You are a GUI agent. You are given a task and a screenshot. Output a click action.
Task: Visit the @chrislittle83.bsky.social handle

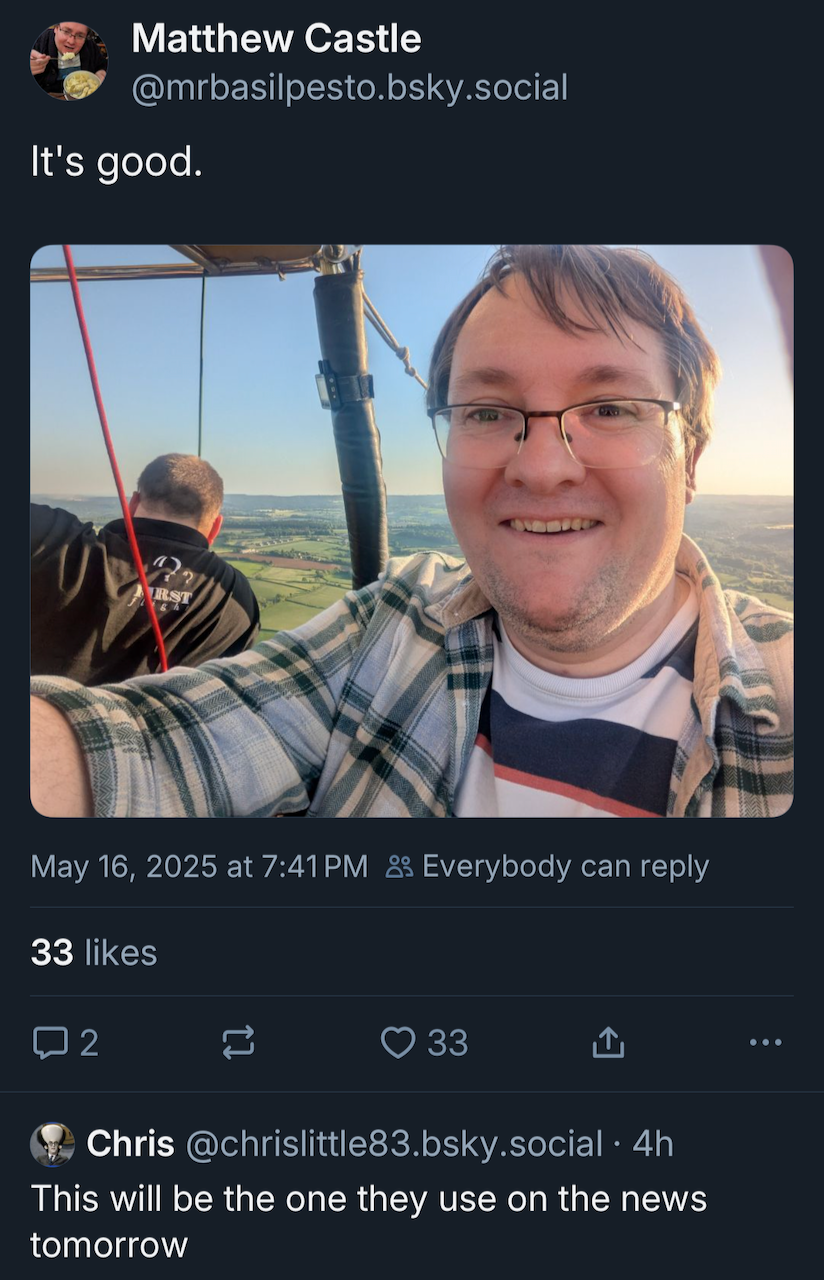click(x=395, y=1143)
